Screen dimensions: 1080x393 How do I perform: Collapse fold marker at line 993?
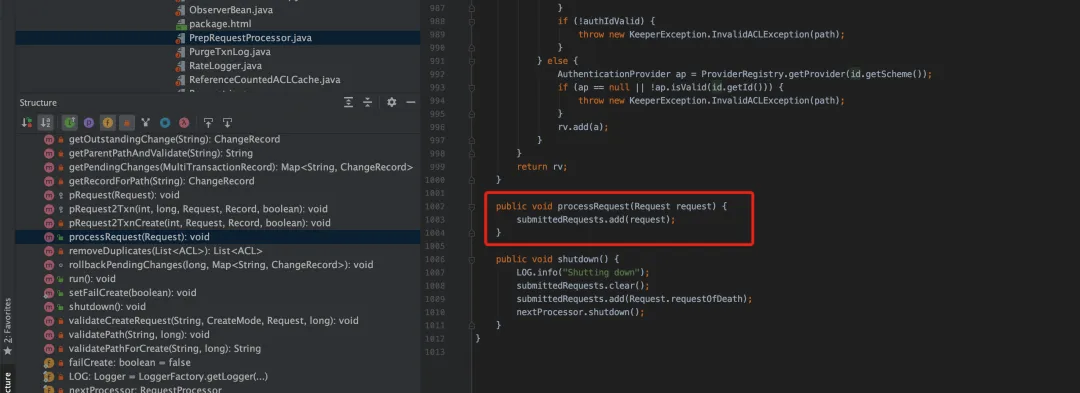472,87
